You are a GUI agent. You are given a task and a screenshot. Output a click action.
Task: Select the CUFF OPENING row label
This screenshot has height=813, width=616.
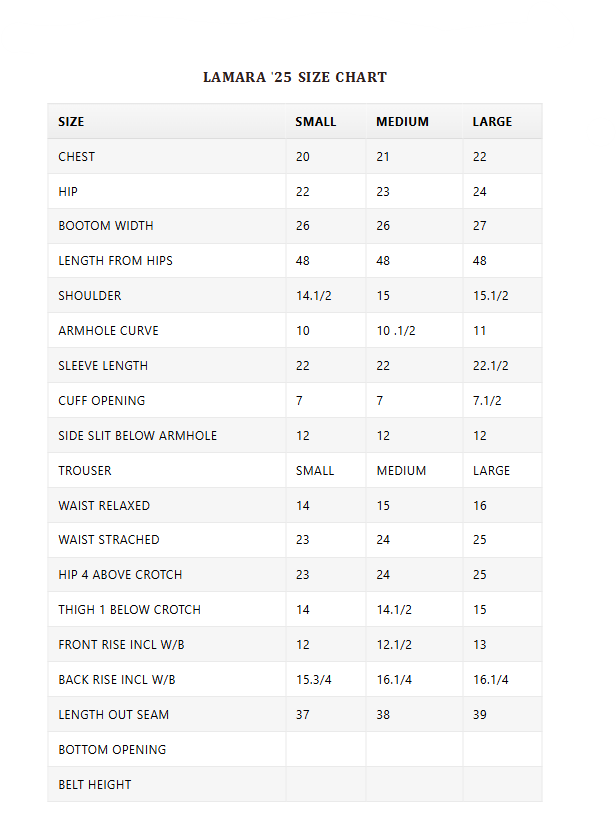pos(101,401)
